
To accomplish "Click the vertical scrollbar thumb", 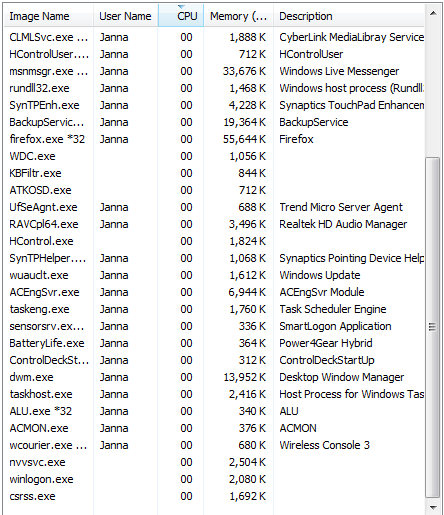I will (433, 327).
